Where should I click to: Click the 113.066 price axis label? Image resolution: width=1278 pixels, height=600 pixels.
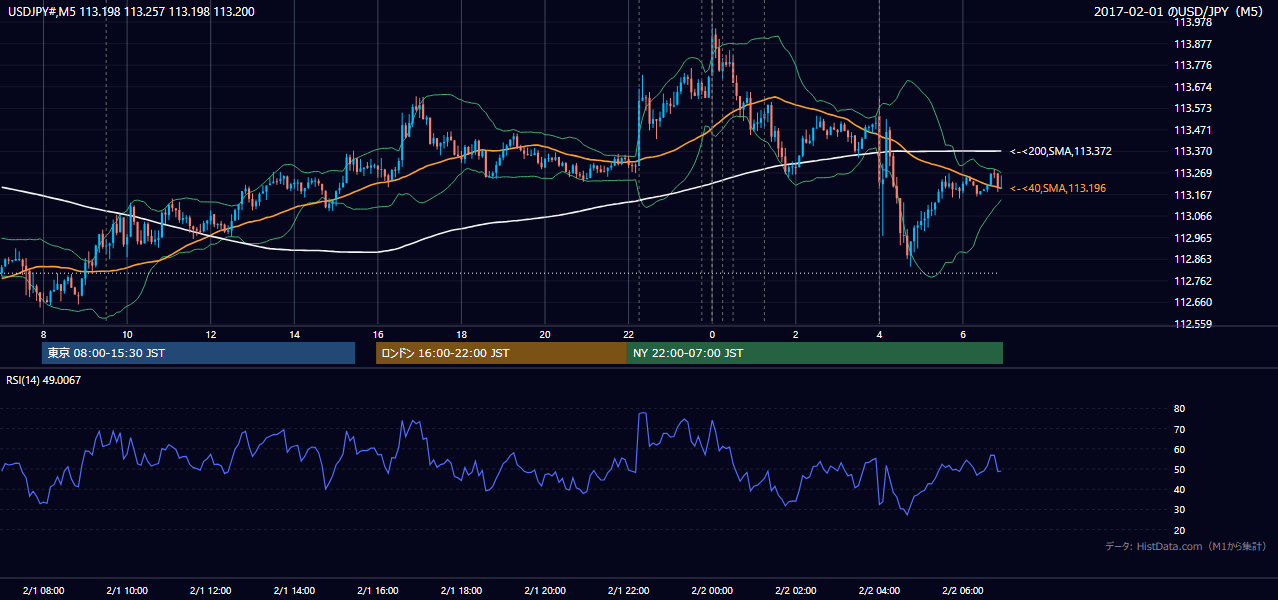tap(1194, 216)
